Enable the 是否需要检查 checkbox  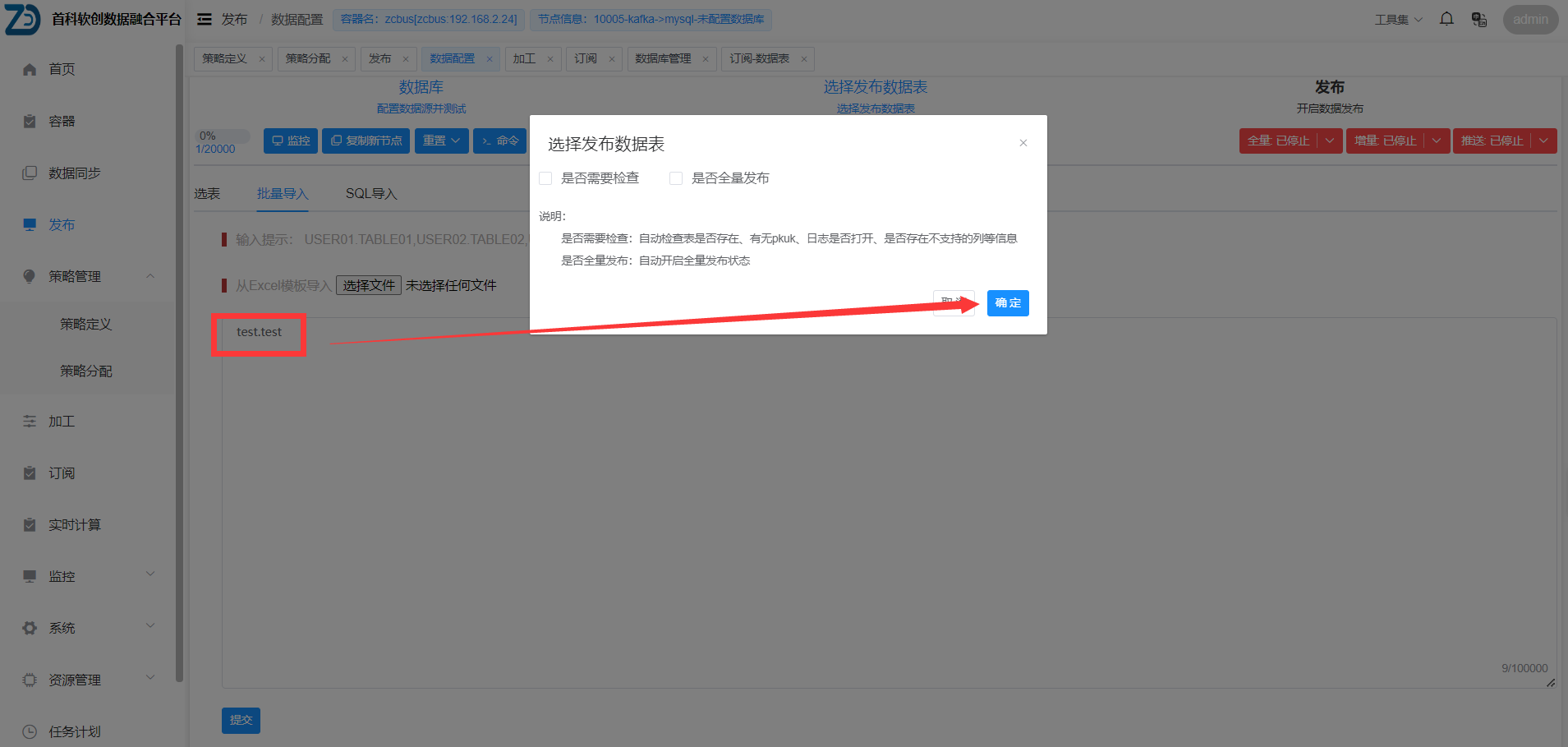tap(545, 178)
